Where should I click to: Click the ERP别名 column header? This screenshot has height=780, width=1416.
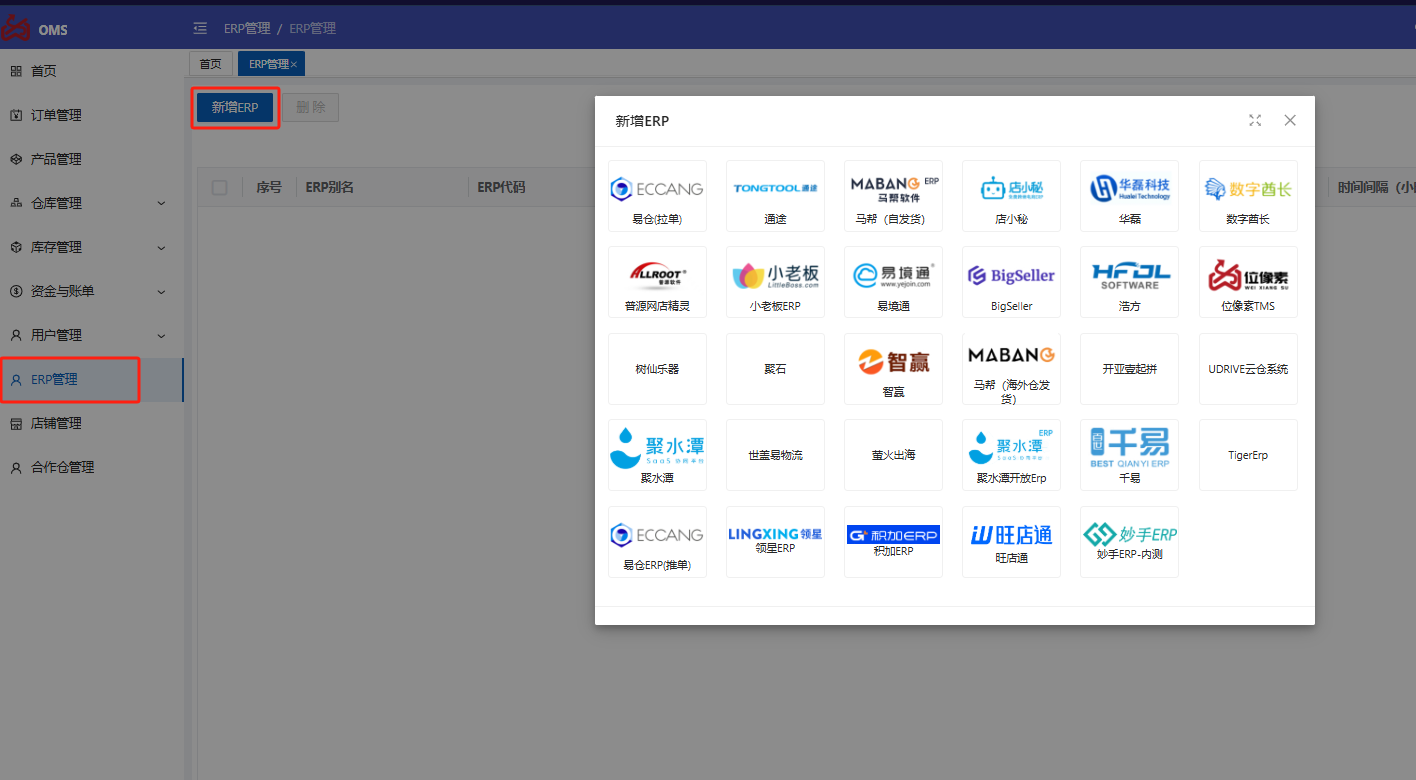click(x=330, y=187)
